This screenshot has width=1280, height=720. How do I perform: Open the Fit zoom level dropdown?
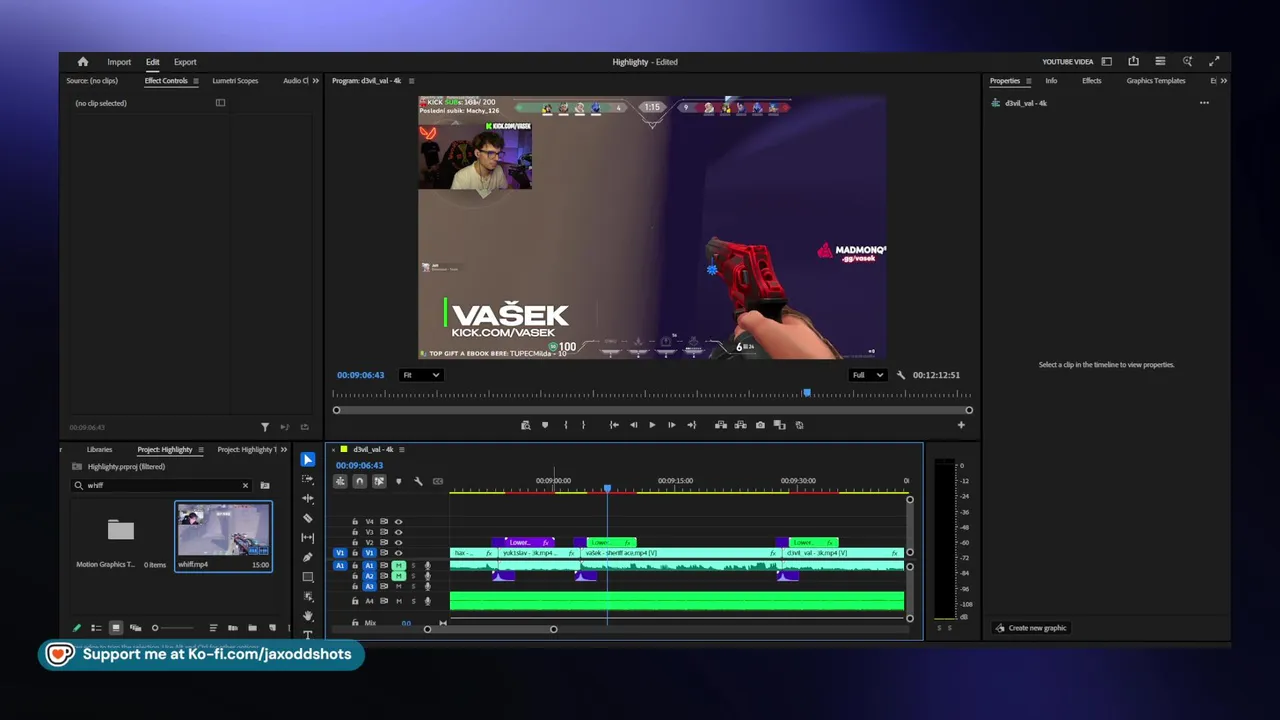pyautogui.click(x=420, y=375)
